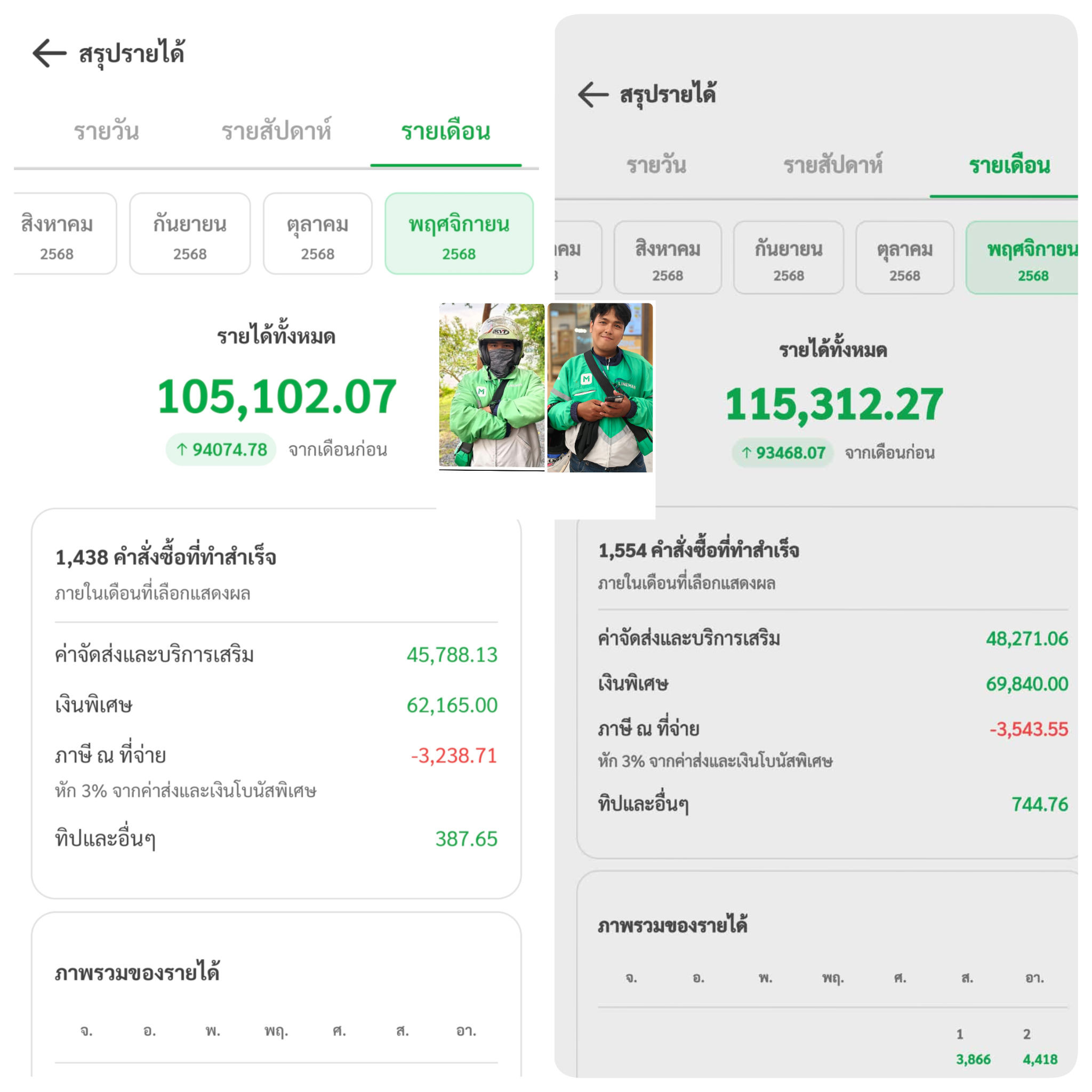1092x1092 pixels.
Task: Tap total income 105,102.07
Action: click(276, 397)
